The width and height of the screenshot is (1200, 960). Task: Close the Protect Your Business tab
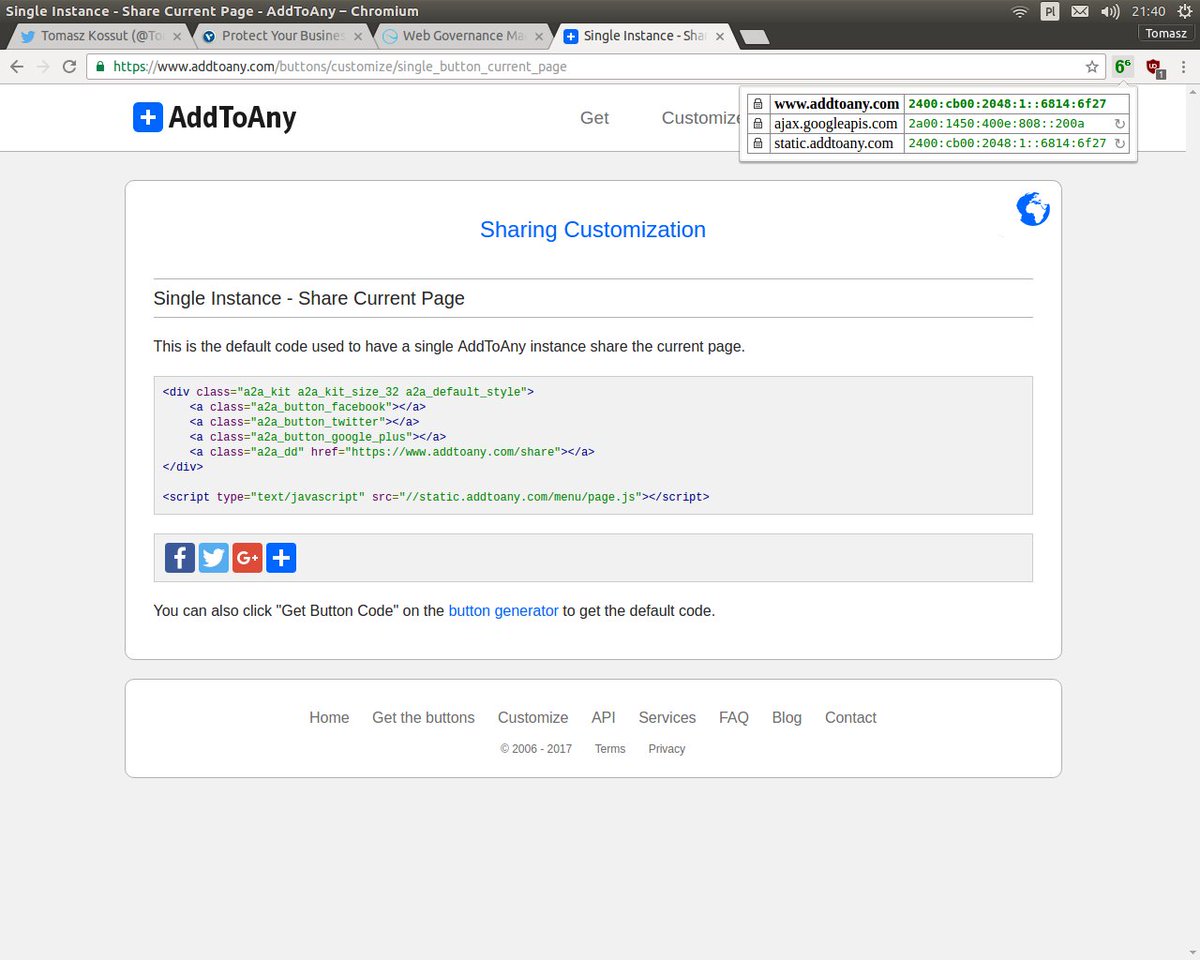(358, 36)
